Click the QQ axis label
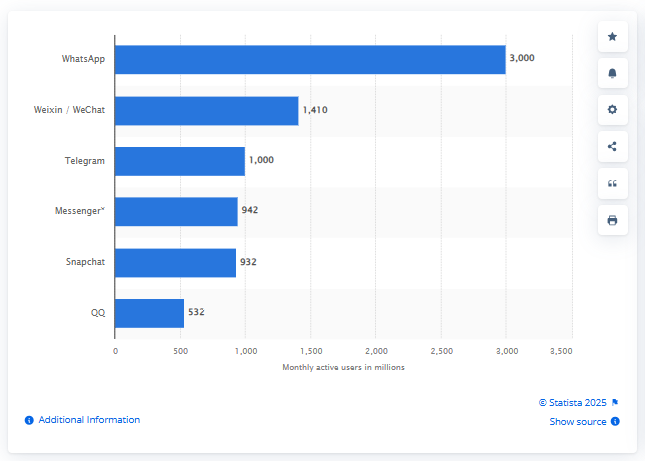 point(98,313)
